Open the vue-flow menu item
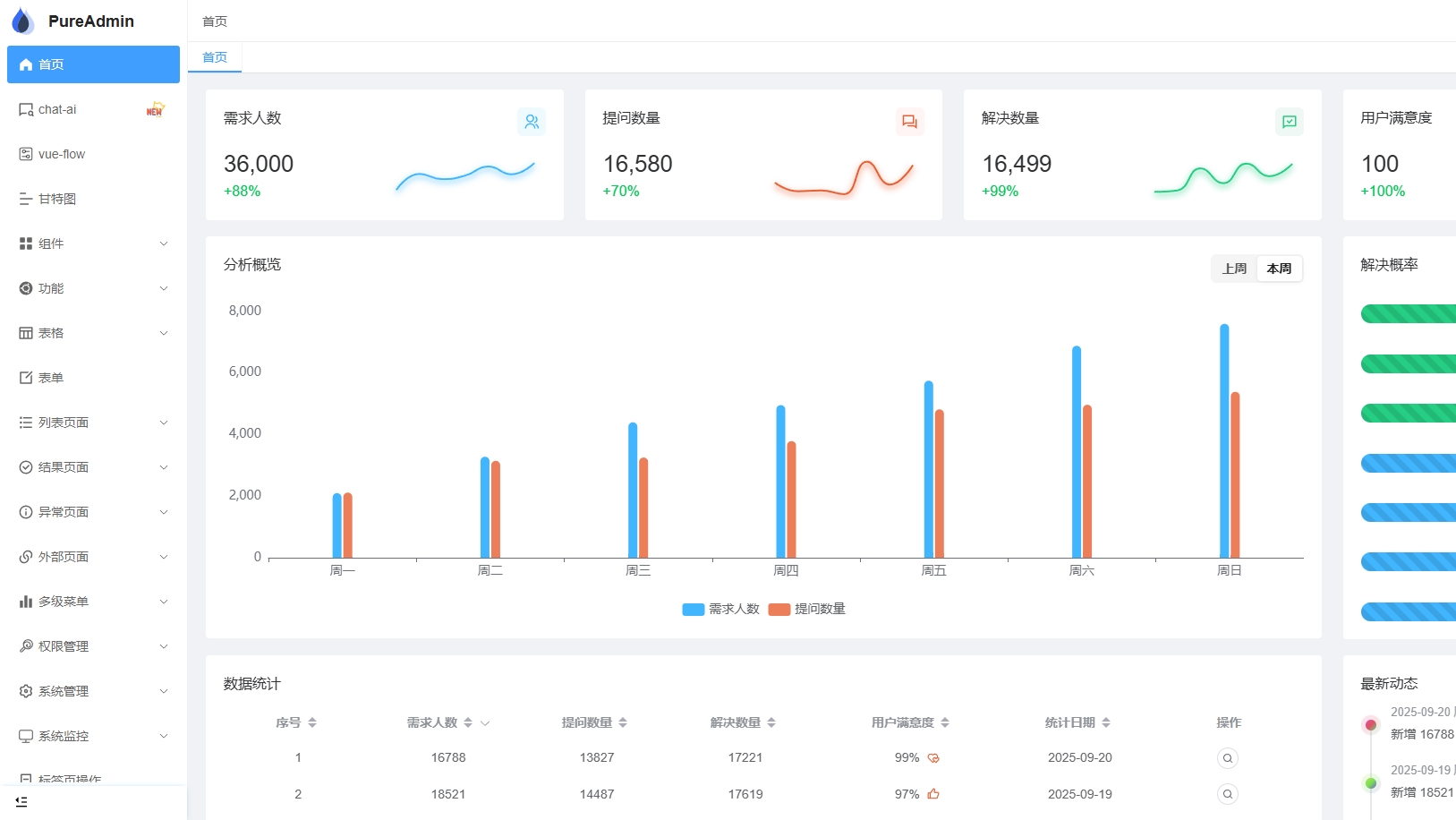This screenshot has height=820, width=1456. 93,154
